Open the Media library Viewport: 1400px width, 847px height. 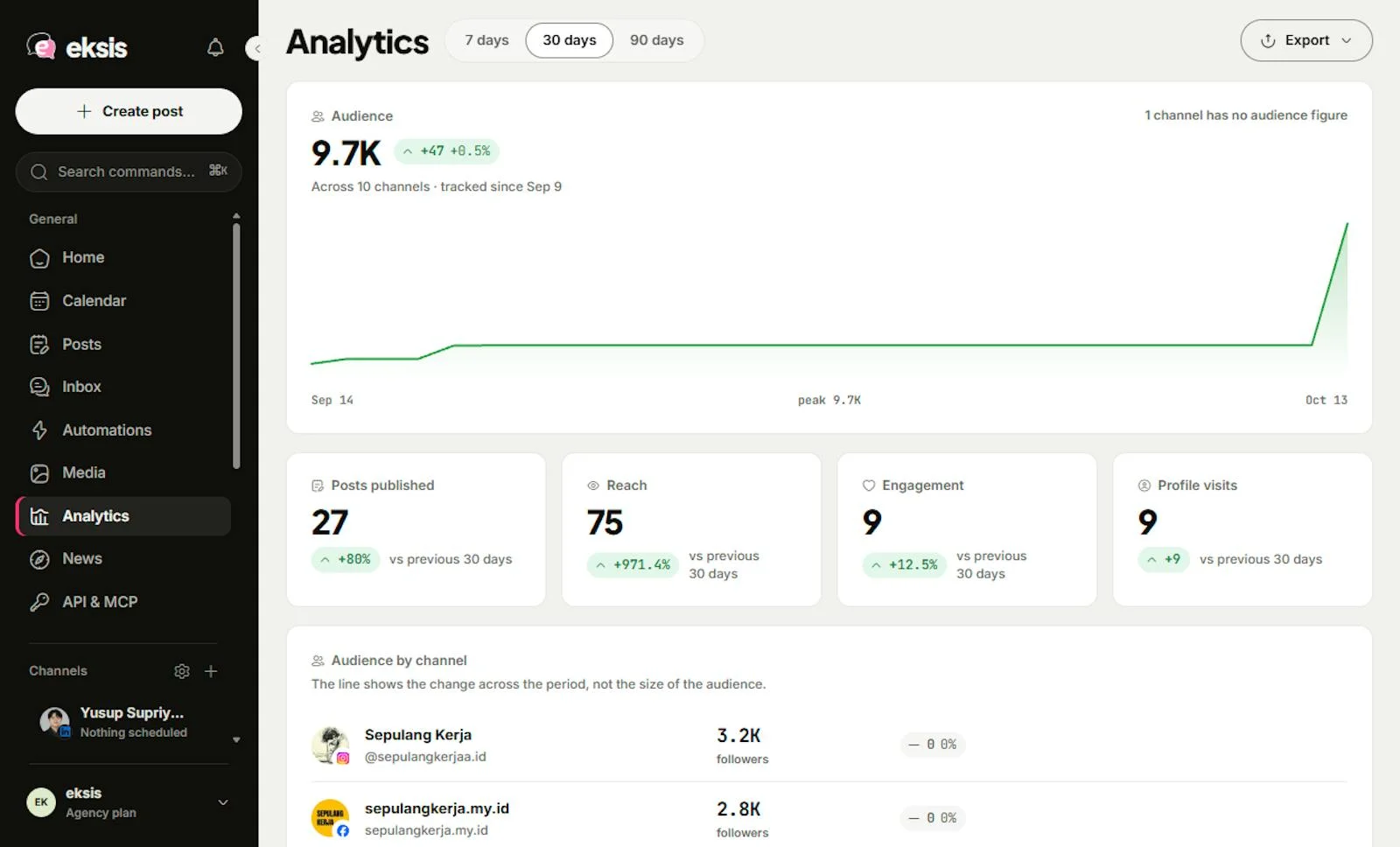(122, 472)
